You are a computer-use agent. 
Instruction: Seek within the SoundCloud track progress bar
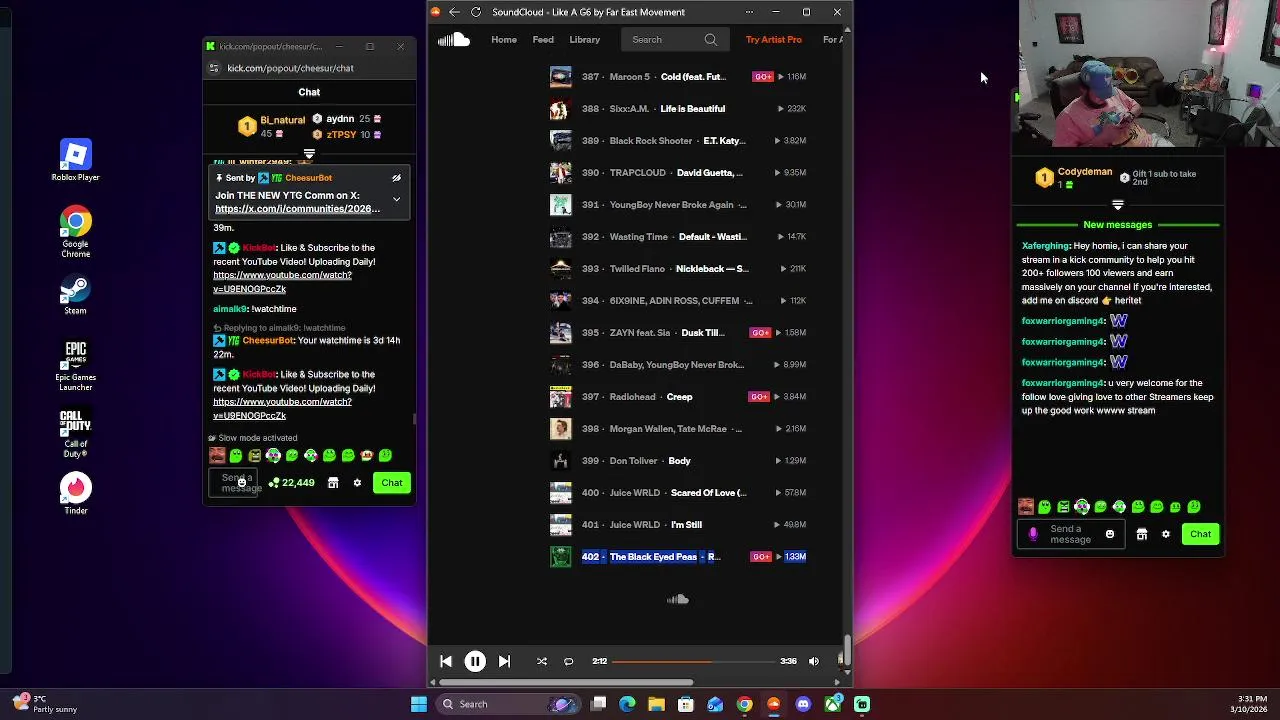tap(693, 661)
